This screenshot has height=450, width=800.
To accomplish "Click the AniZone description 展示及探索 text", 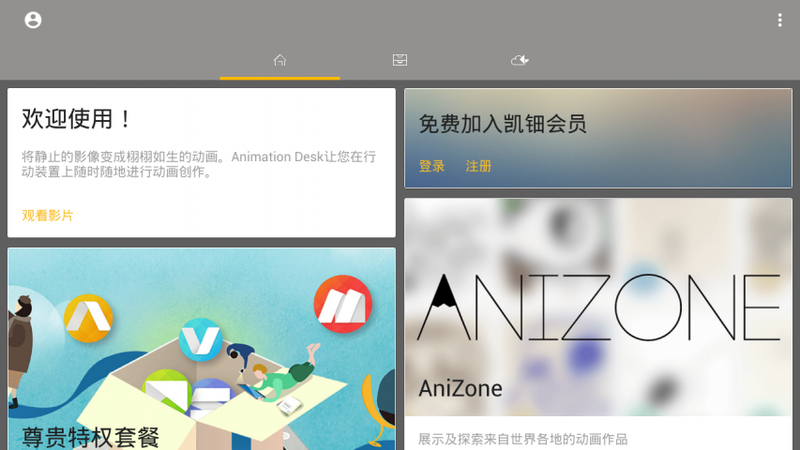I will pyautogui.click(x=522, y=439).
